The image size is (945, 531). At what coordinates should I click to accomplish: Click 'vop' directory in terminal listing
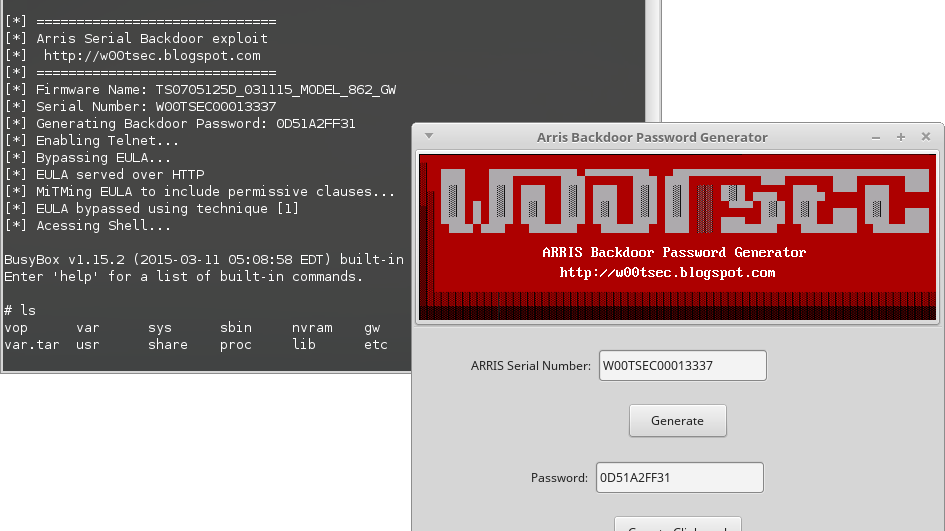tap(16, 328)
